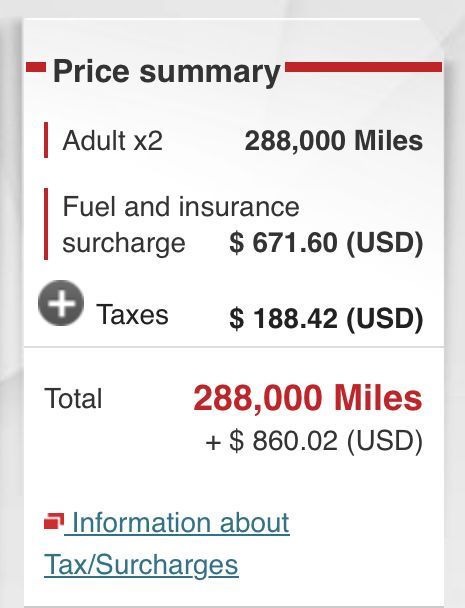
Task: Click the red total 288,000 Miles figure
Action: (308, 398)
